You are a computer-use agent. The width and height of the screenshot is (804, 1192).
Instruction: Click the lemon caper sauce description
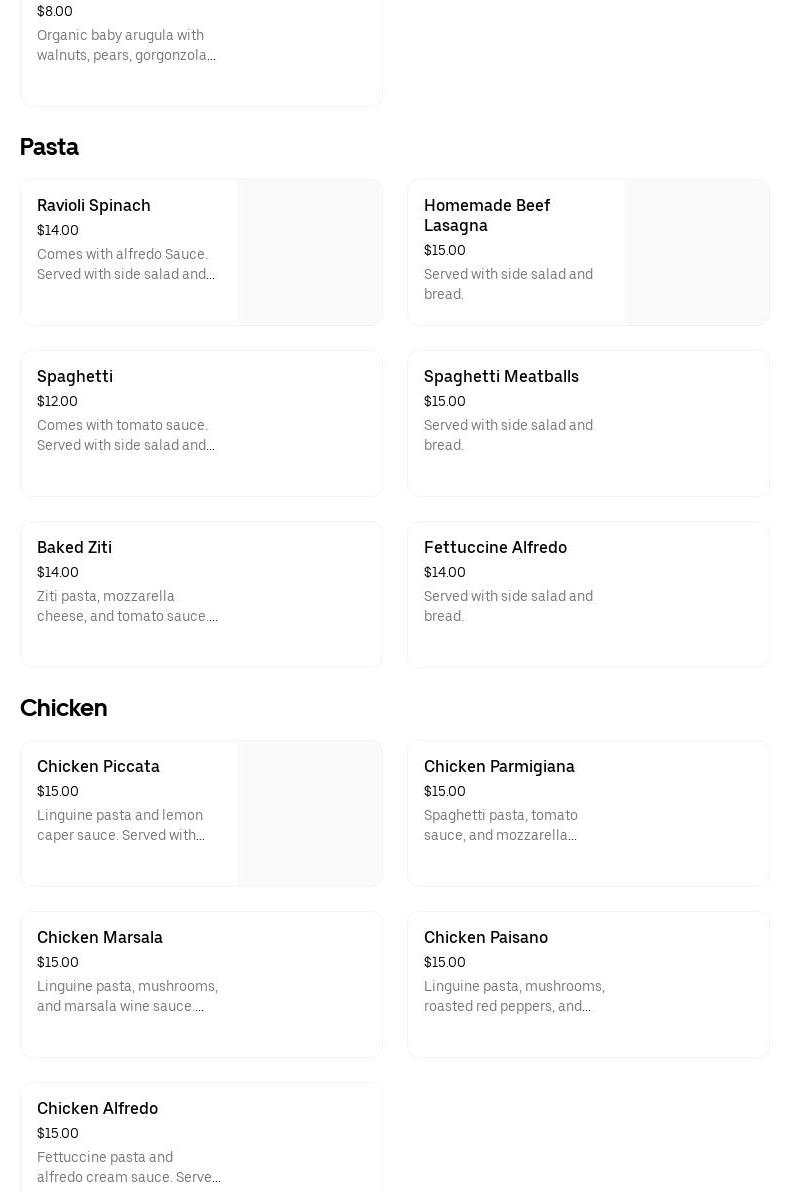pyautogui.click(x=121, y=826)
